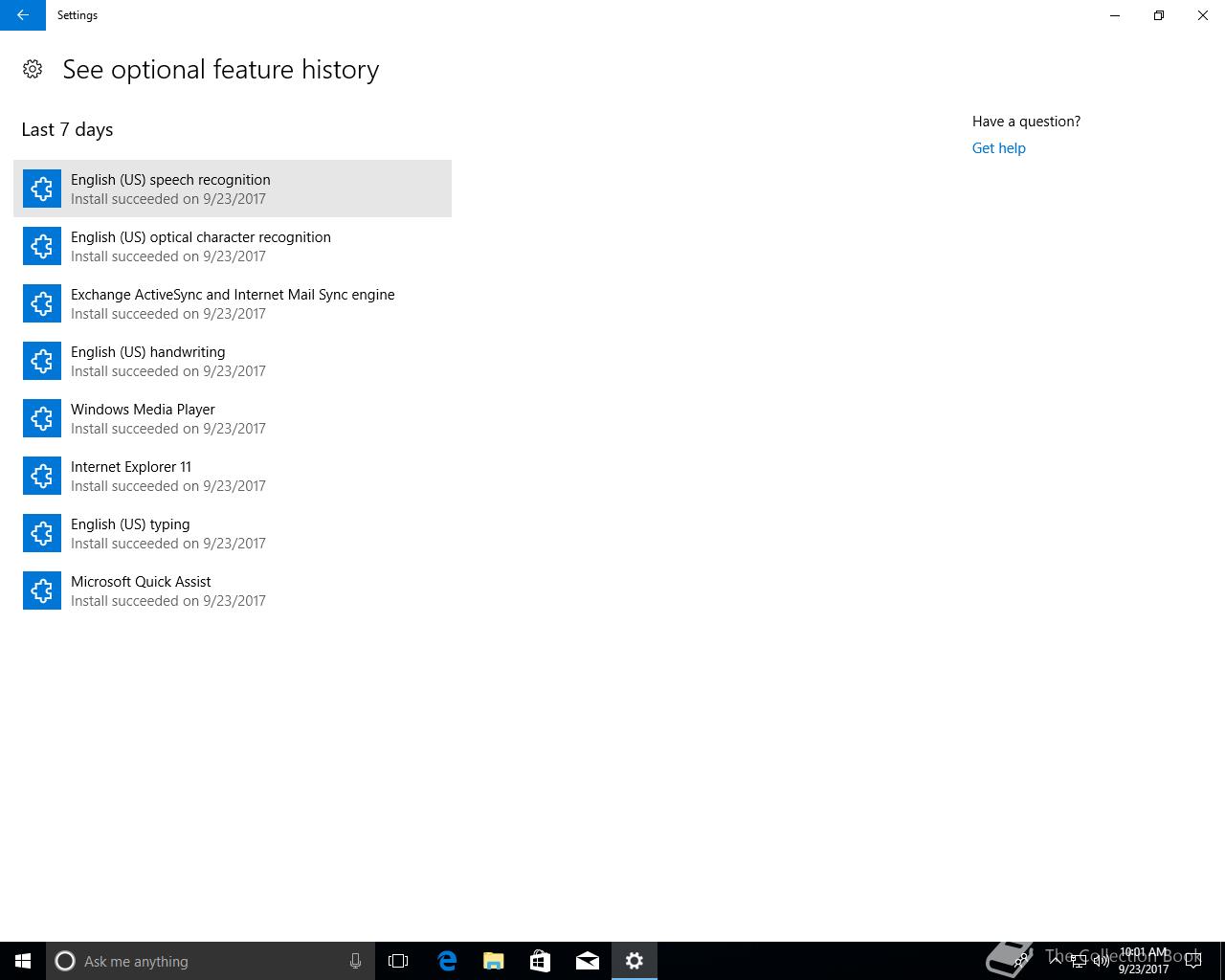Open the Store from the taskbar
Screen dimensions: 1225x980
[x=540, y=961]
